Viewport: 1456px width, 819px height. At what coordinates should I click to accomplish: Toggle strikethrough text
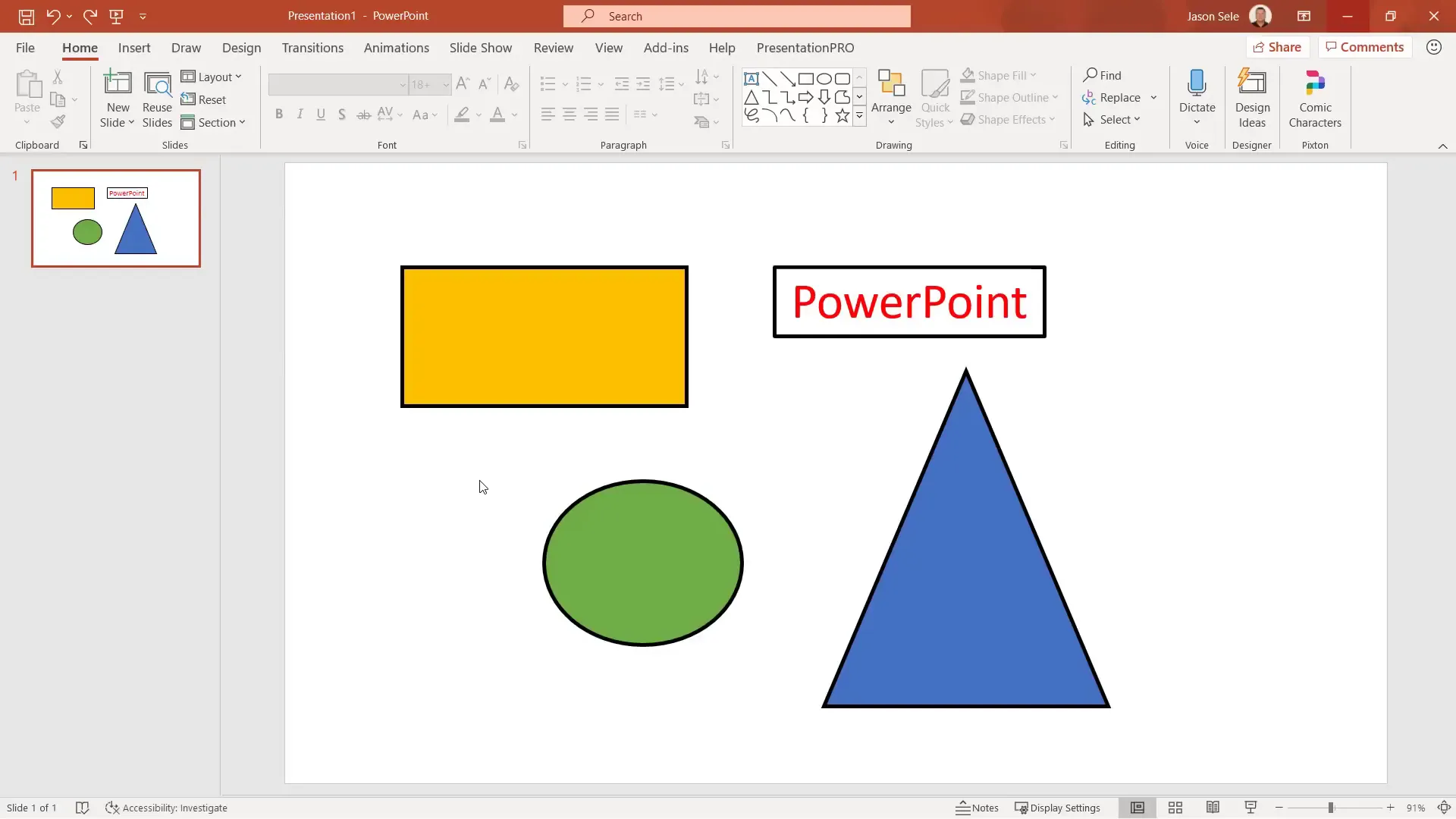pos(364,115)
